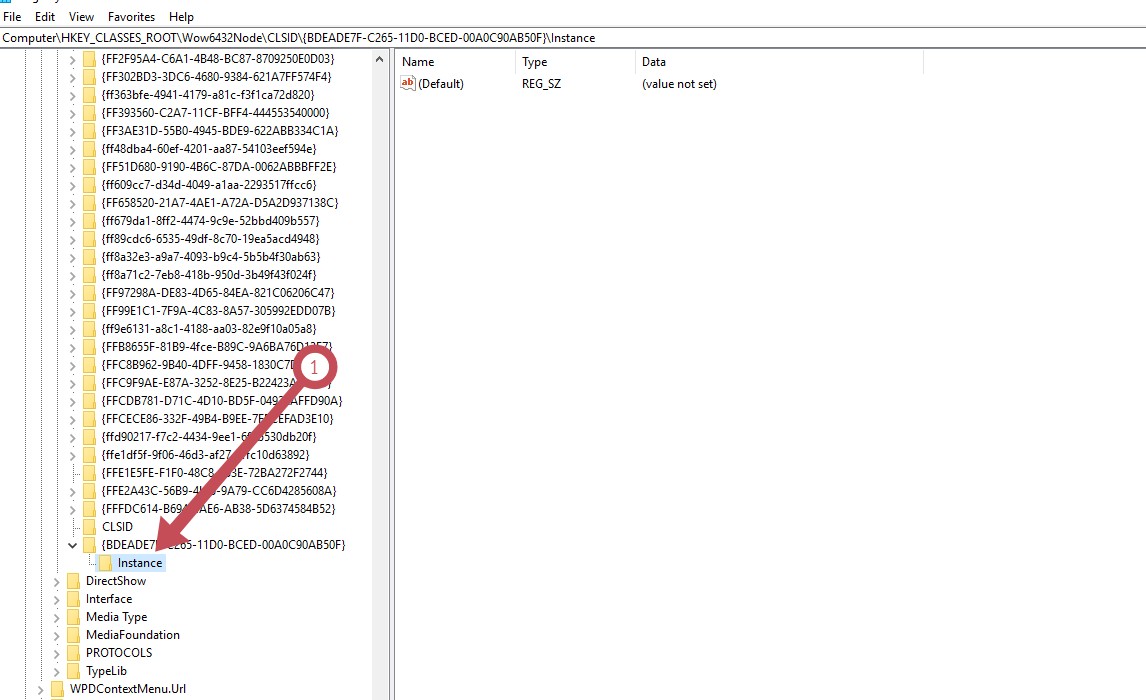Expand the {FF393560-C2A7-11CF-BFF4-444553540000} key
The height and width of the screenshot is (700, 1146).
(72, 113)
